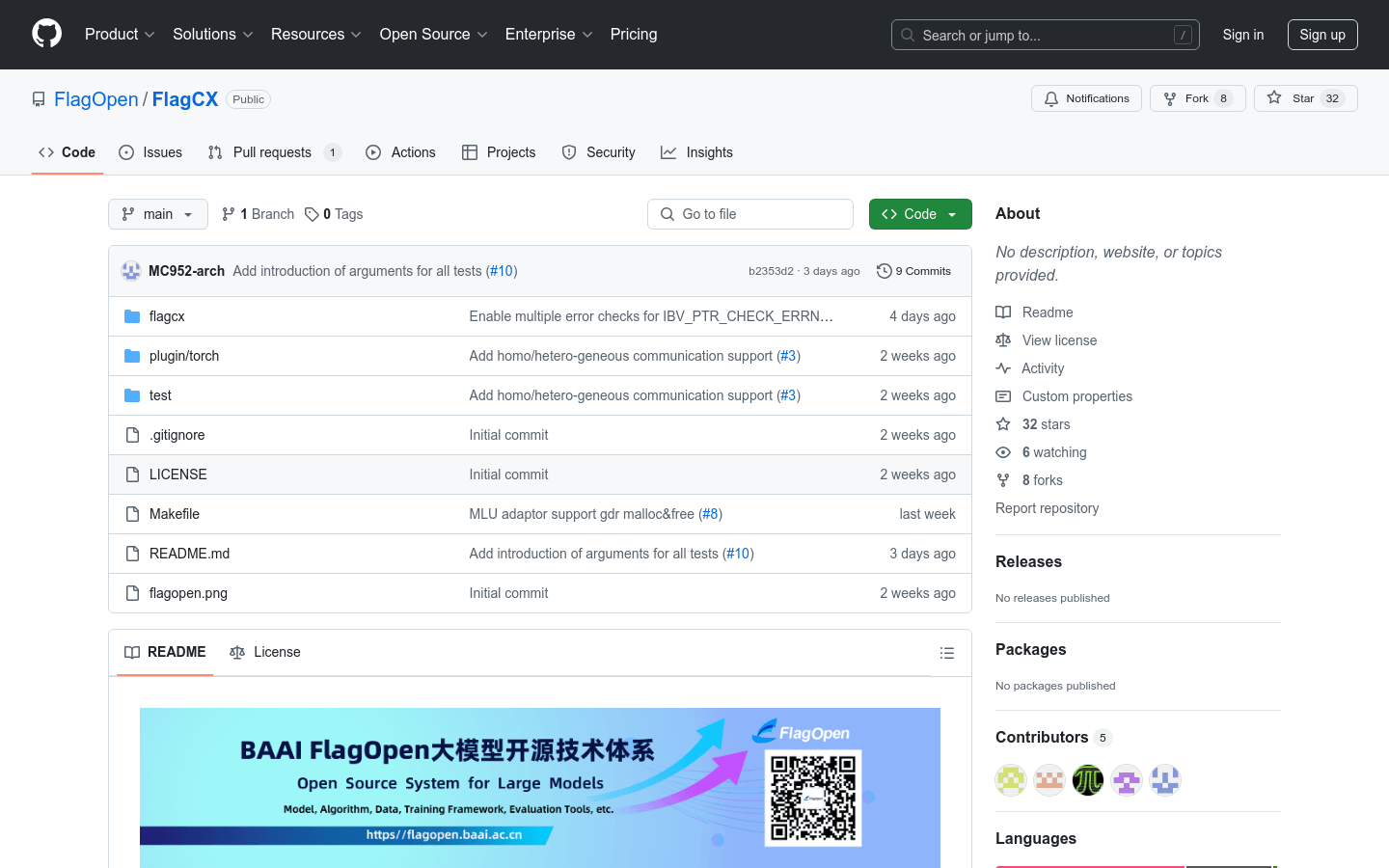1389x868 pixels.
Task: Open the Pricing page
Action: click(634, 35)
